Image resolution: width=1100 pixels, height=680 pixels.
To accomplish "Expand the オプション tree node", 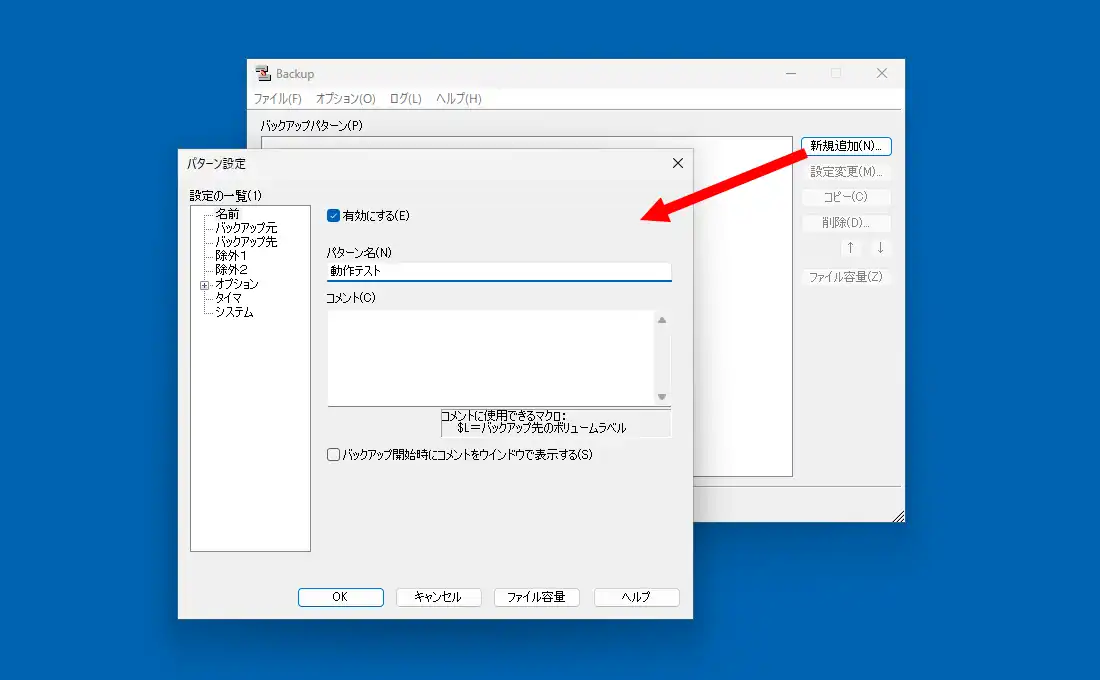I will tap(204, 285).
